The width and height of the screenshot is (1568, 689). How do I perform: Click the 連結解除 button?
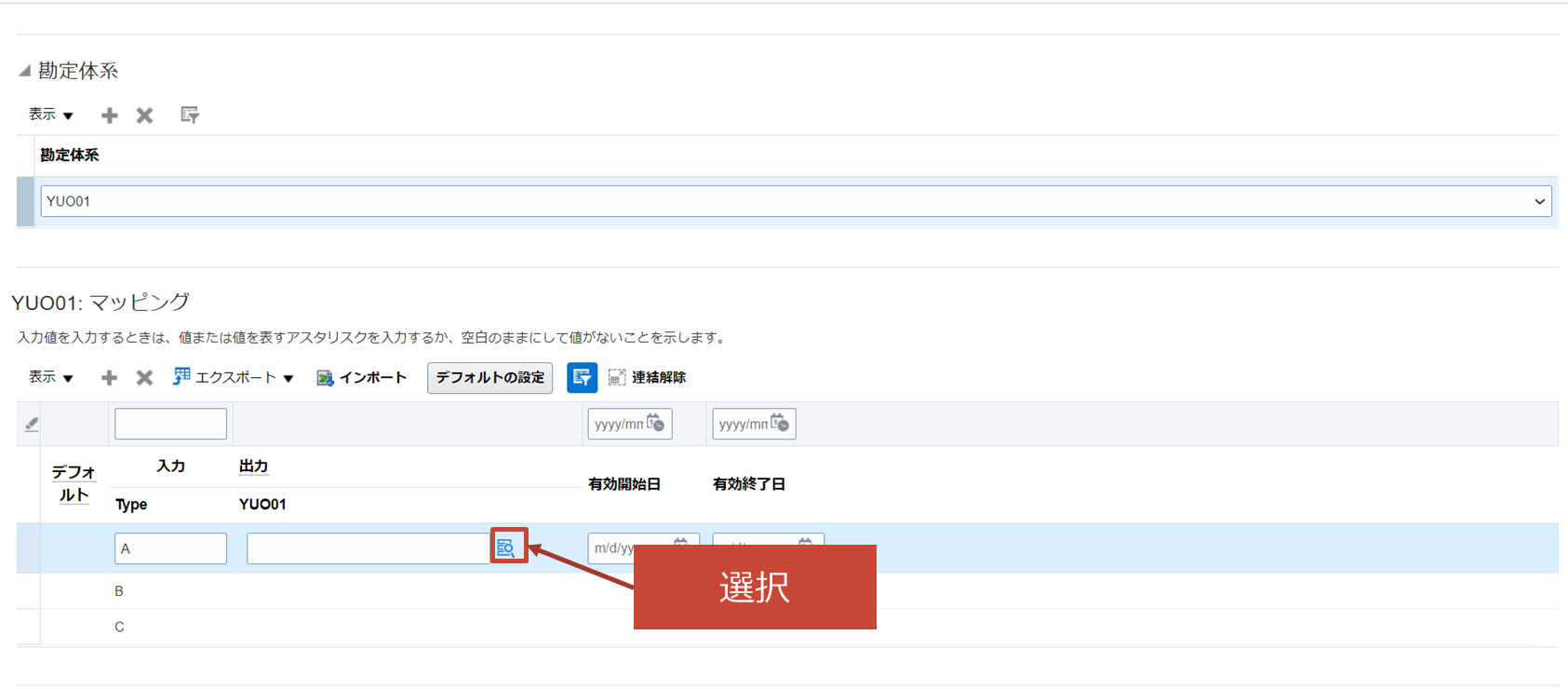(648, 377)
